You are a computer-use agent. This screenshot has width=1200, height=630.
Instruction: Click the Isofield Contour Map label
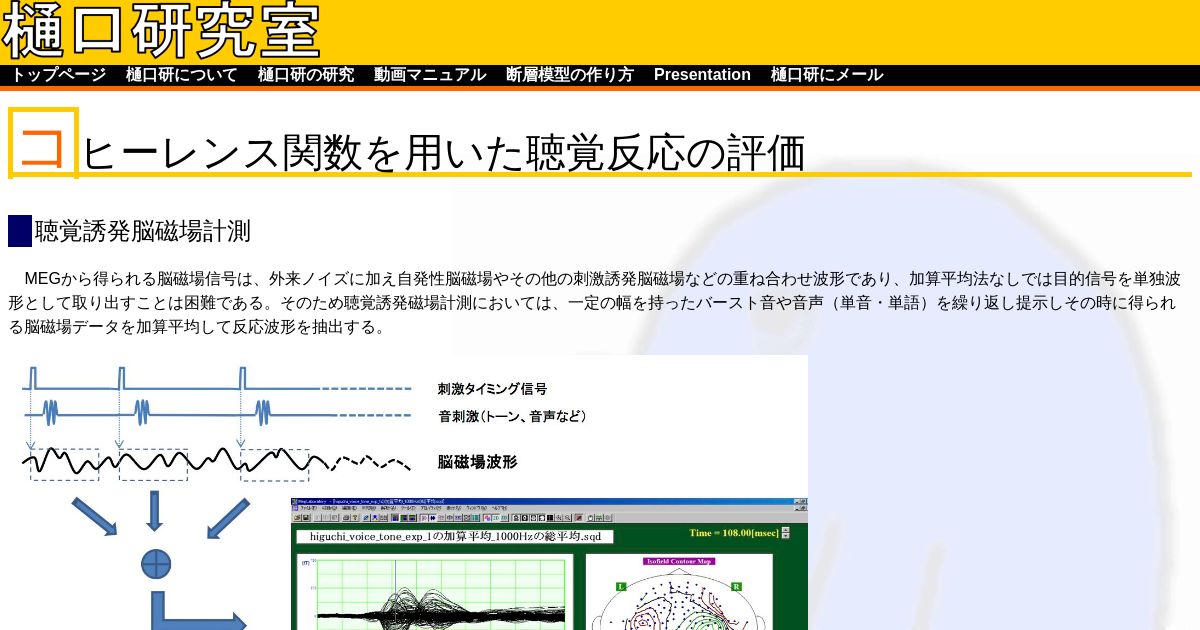tap(678, 562)
